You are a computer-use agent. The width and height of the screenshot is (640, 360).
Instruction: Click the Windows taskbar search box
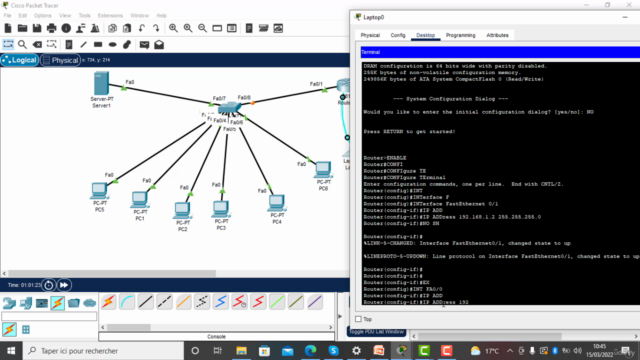104,351
